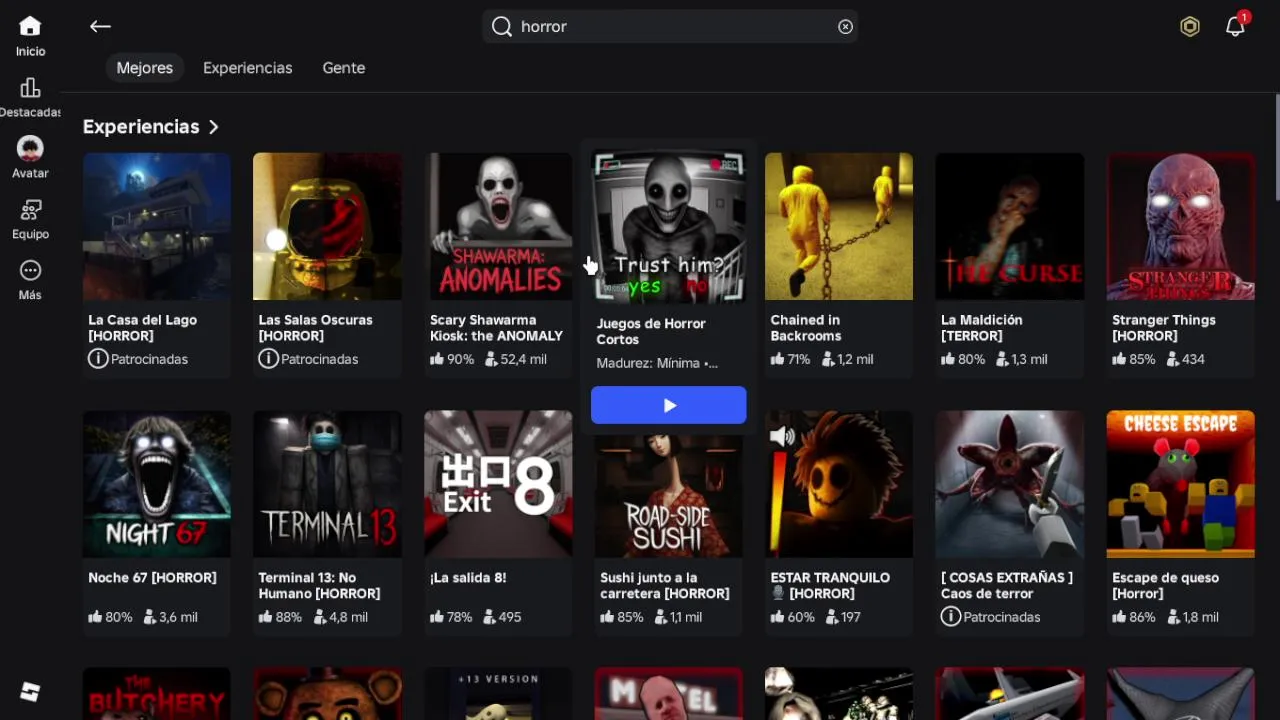Image resolution: width=1280 pixels, height=720 pixels.
Task: Play Juegos de Horror Cortos
Action: (x=669, y=405)
